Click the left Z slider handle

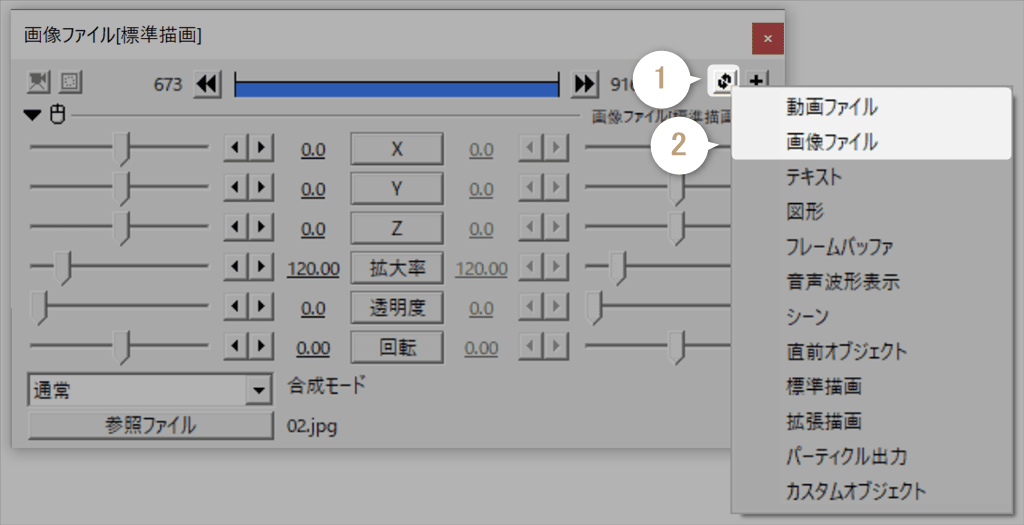[121, 229]
